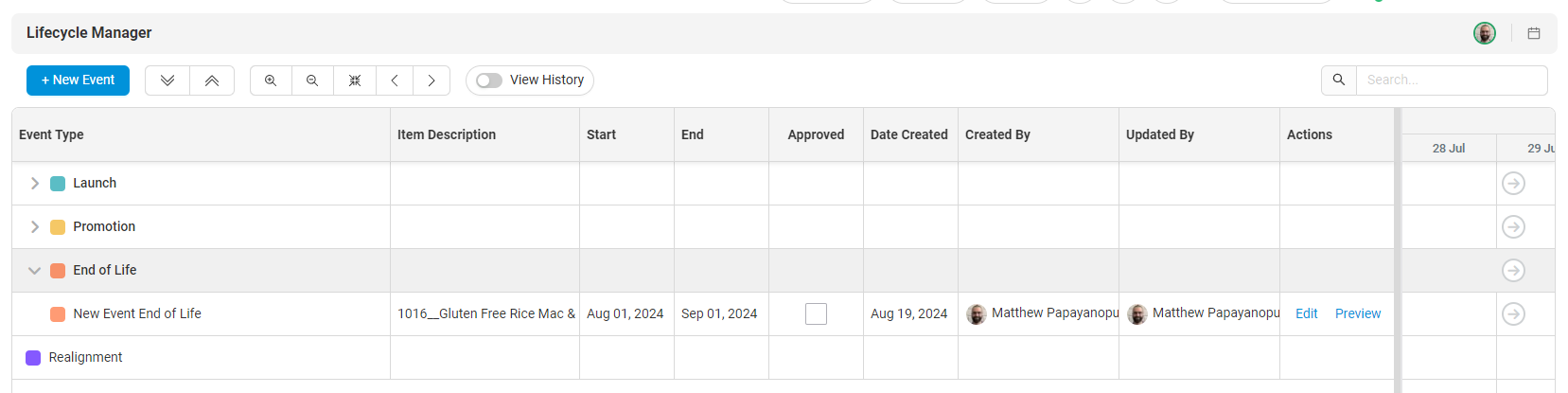The image size is (1568, 393).
Task: Click the zoom-to-fit timeline icon
Action: pos(355,80)
